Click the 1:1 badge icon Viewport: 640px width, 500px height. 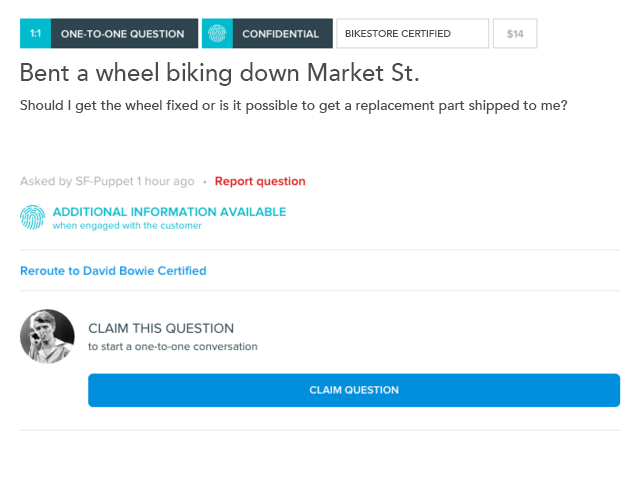[x=36, y=33]
